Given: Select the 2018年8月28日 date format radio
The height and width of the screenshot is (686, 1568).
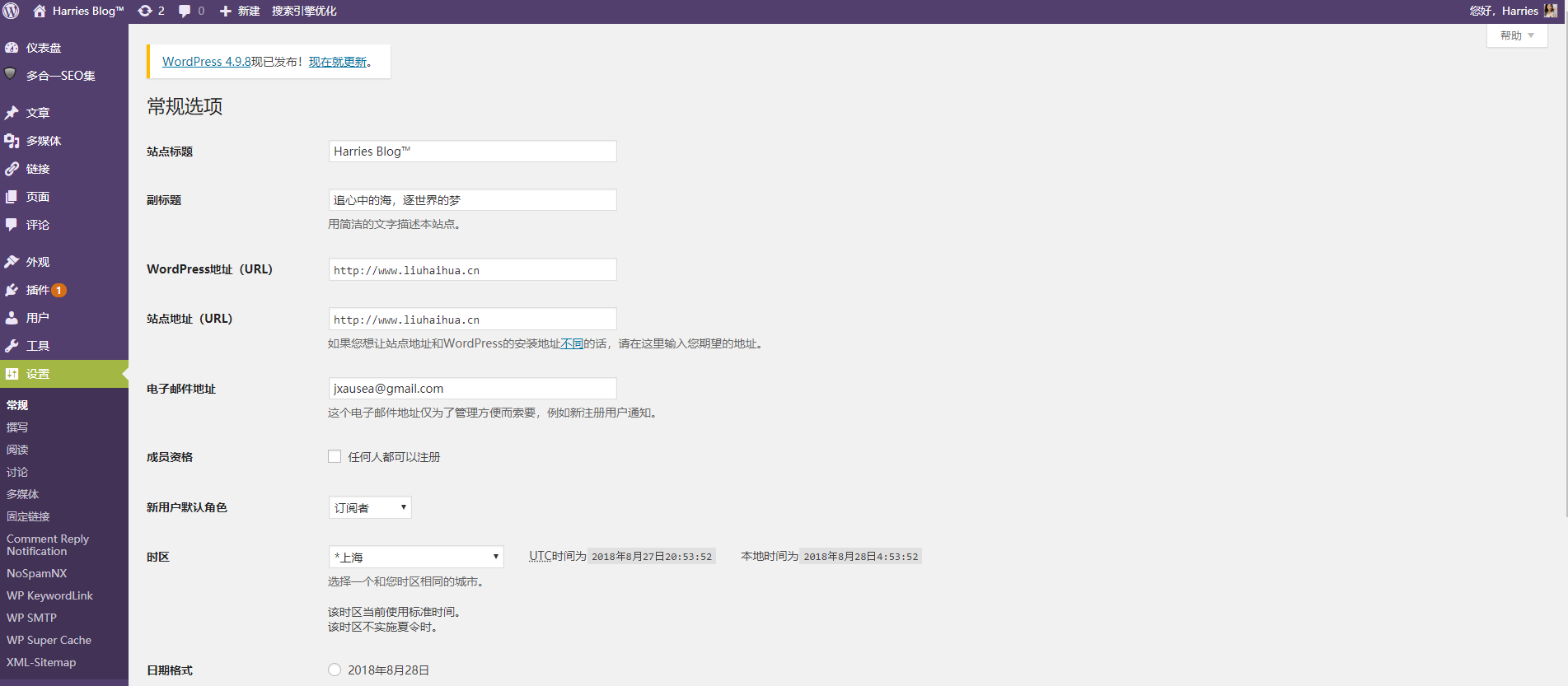Looking at the screenshot, I should [335, 670].
